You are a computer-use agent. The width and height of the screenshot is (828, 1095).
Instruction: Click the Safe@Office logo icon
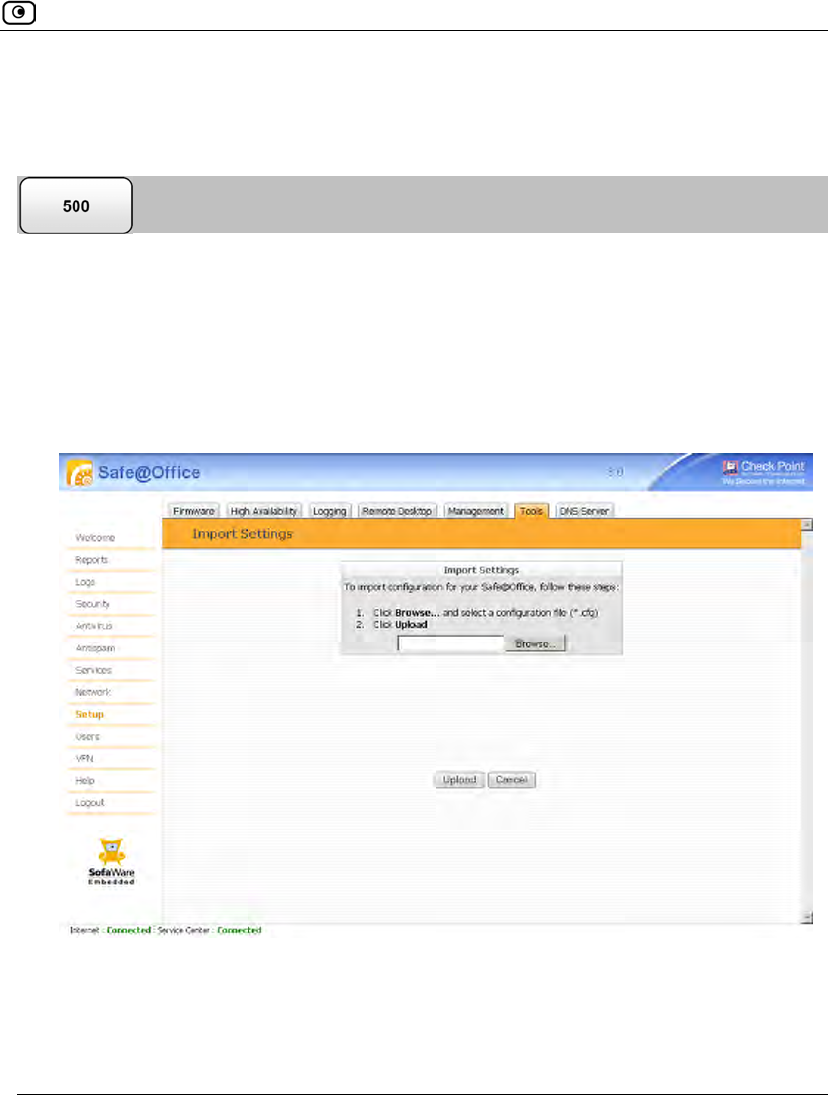click(x=80, y=473)
